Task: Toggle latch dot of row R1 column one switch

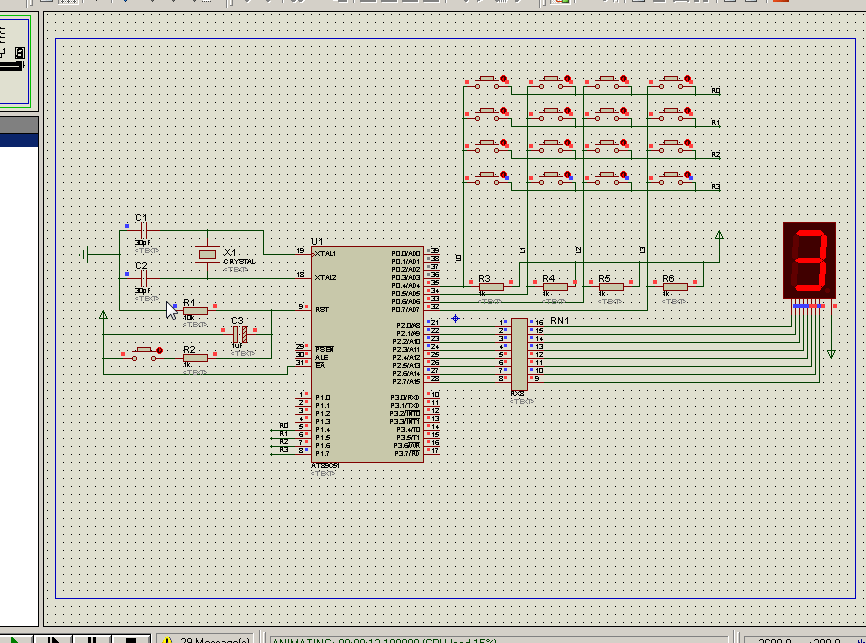Action: pyautogui.click(x=504, y=111)
